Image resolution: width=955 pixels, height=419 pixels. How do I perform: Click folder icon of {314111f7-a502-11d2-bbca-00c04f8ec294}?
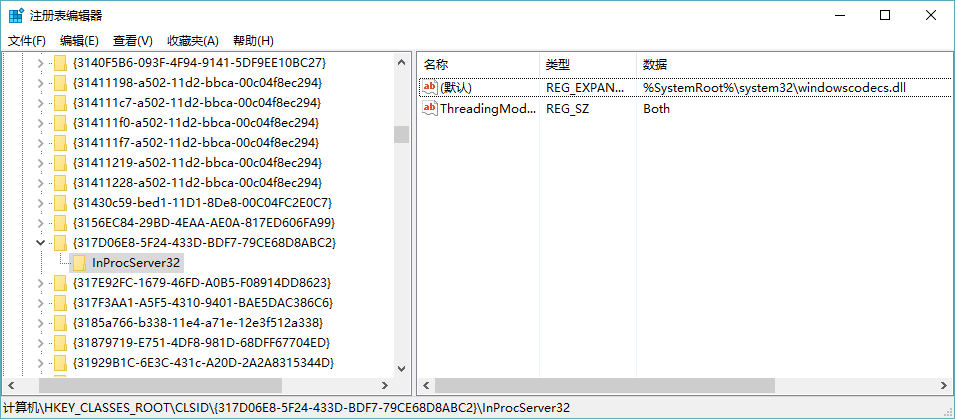pos(60,143)
